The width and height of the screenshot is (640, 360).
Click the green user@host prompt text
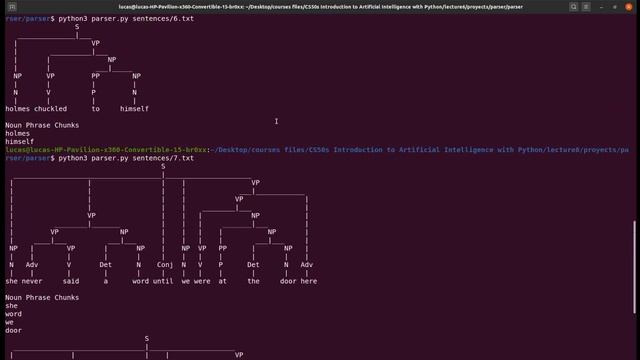click(106, 150)
